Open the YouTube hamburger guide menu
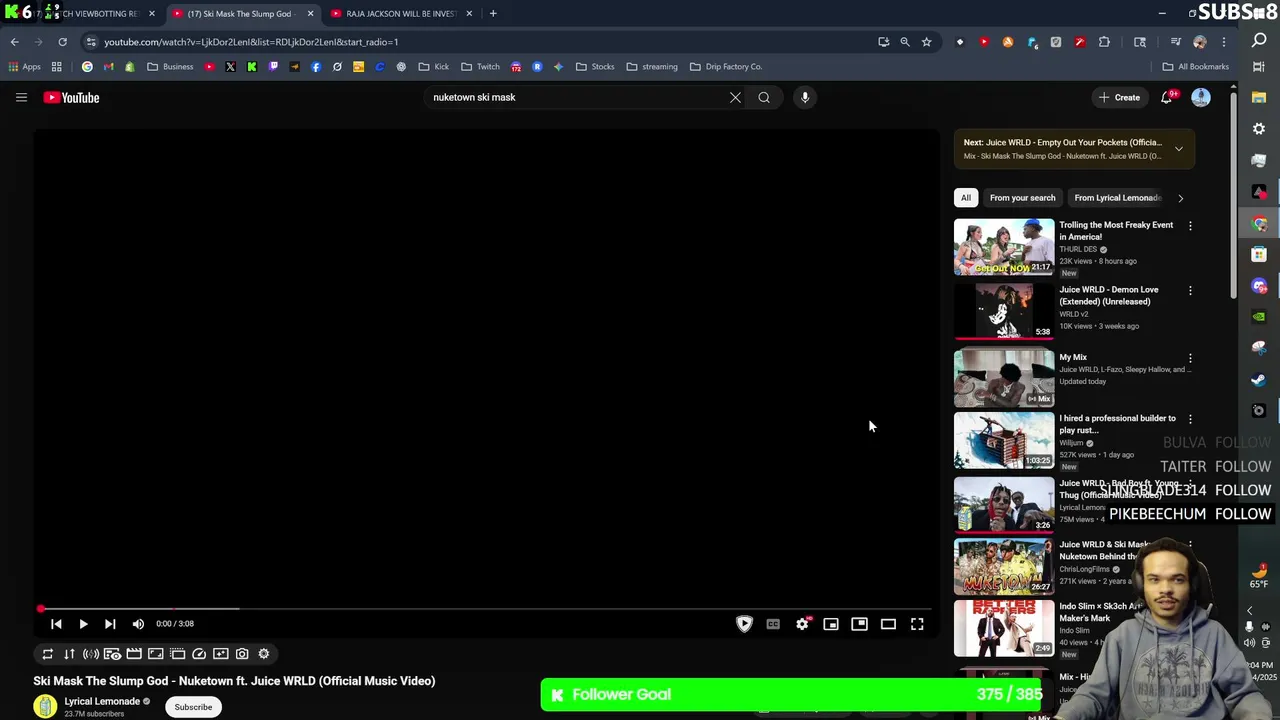Image resolution: width=1280 pixels, height=720 pixels. [21, 97]
